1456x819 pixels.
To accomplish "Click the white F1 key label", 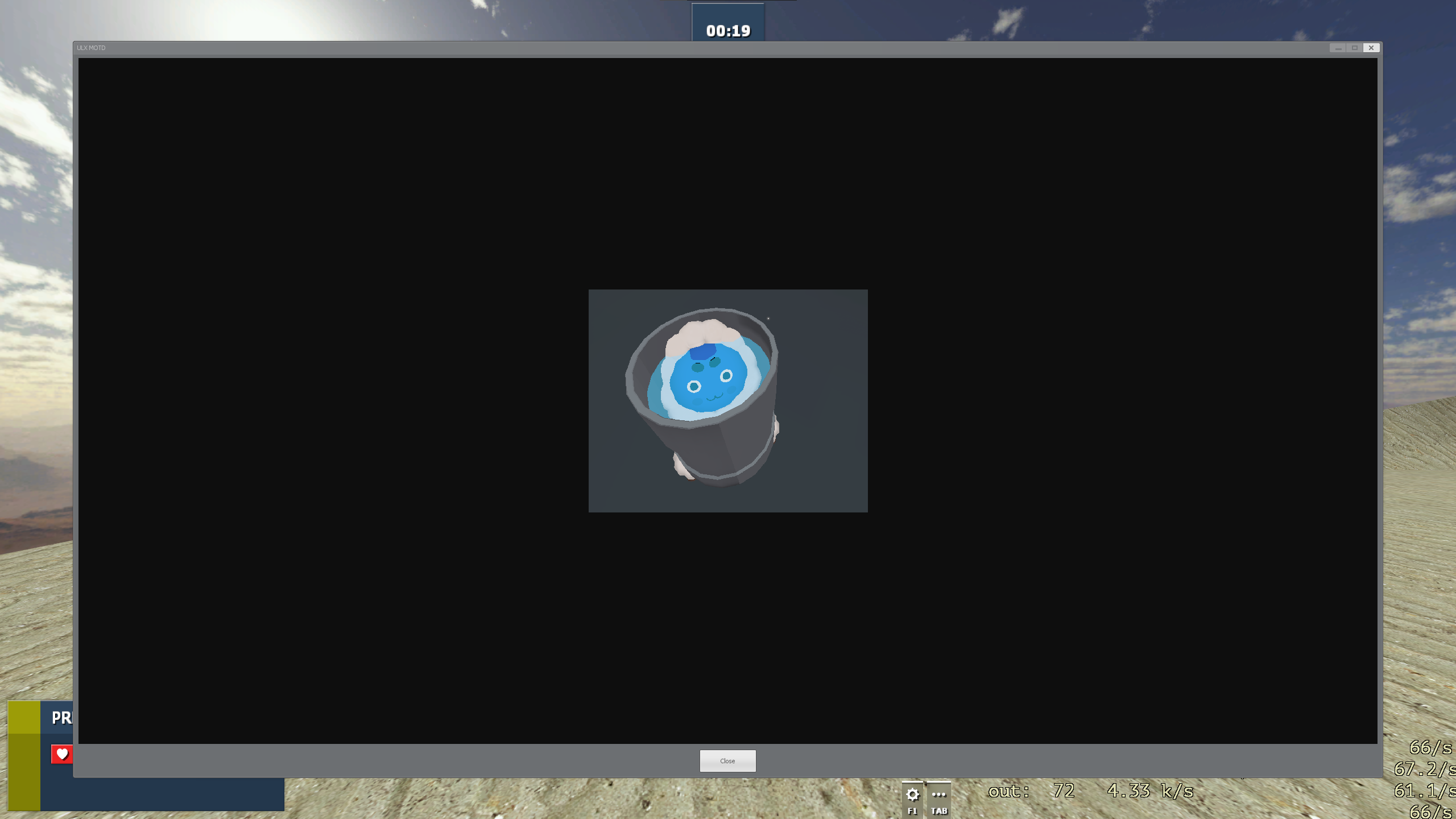I will [912, 811].
